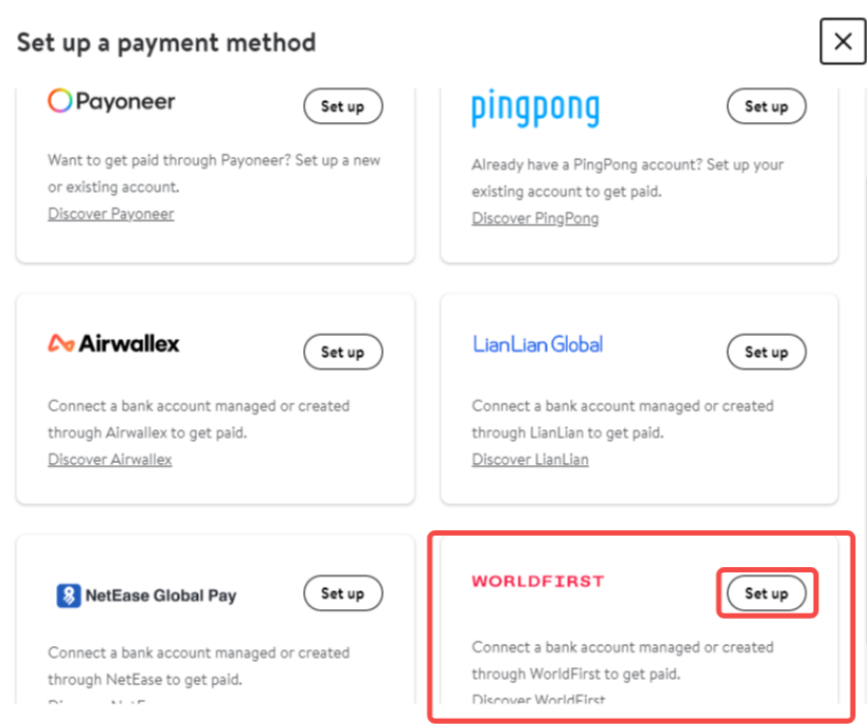Click the Payoneer logo
Image resolution: width=867 pixels, height=727 pixels.
(111, 101)
